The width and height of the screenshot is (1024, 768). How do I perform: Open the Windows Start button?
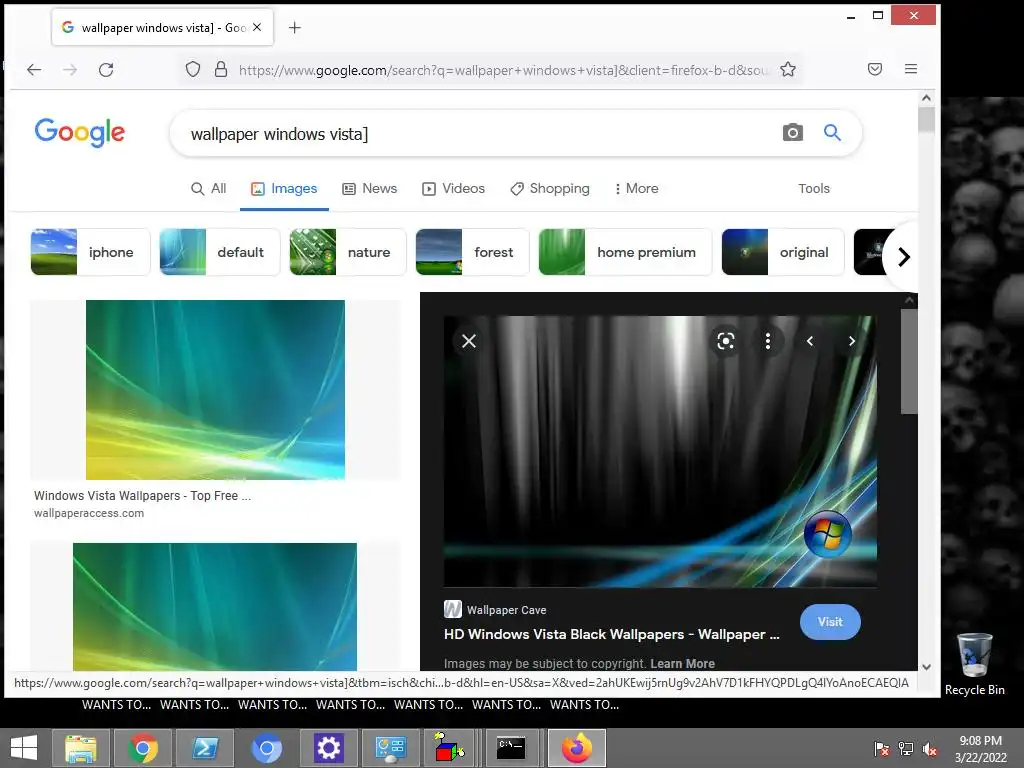pyautogui.click(x=24, y=748)
